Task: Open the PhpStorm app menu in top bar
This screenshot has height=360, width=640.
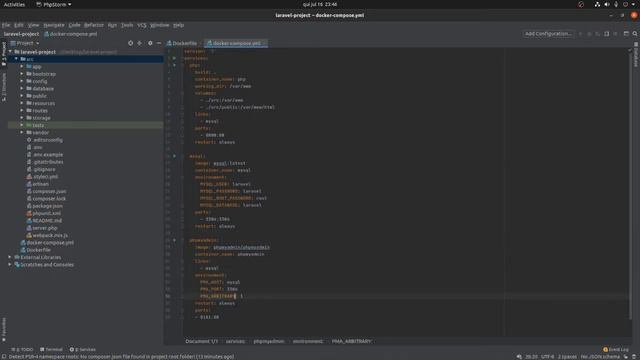Action: point(54,4)
